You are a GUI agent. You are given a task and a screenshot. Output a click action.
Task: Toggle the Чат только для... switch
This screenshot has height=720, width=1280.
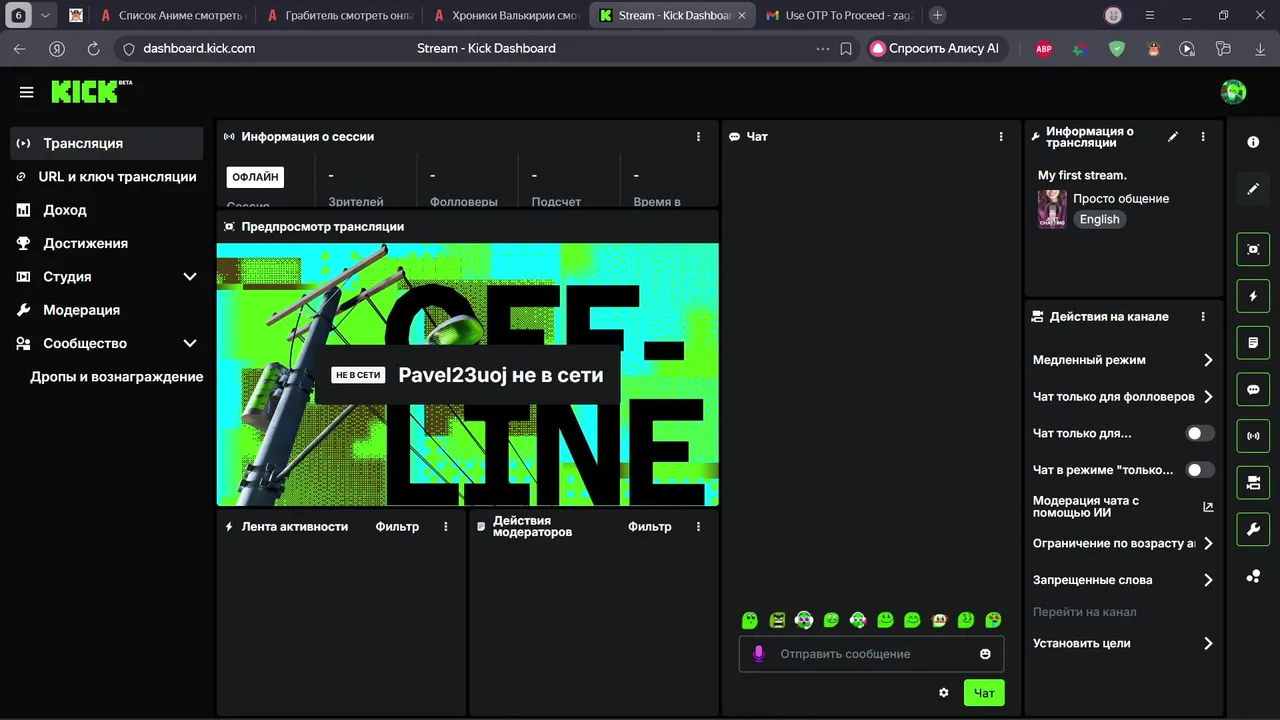coord(1200,433)
